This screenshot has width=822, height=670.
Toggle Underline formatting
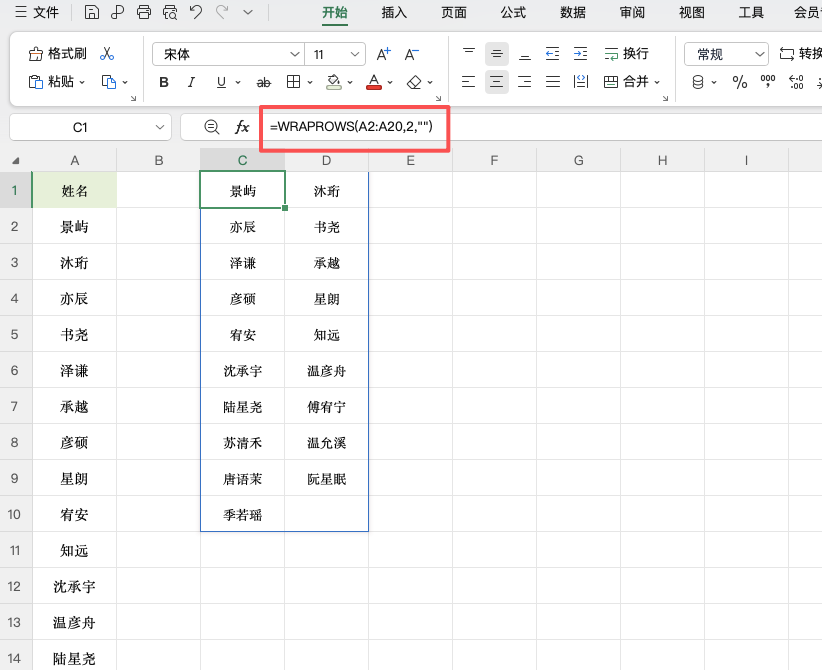(221, 82)
